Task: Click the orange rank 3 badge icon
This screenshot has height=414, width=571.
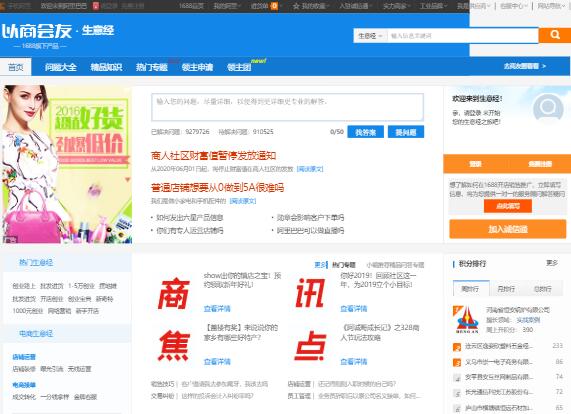Action: (457, 362)
